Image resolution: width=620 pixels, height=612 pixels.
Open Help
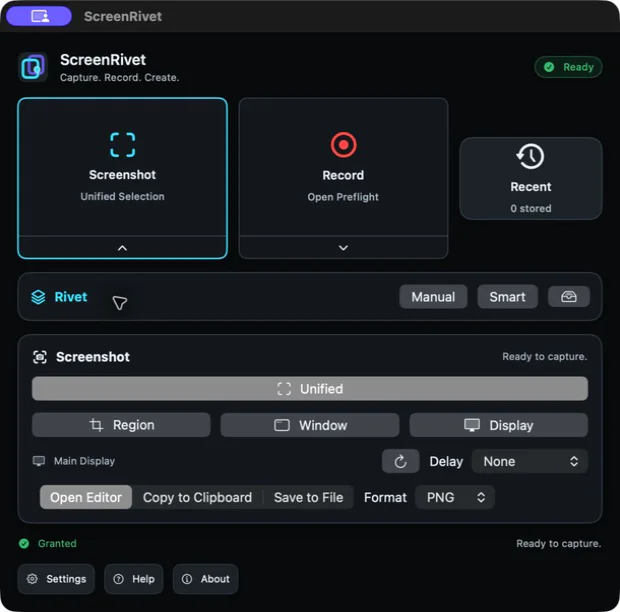[x=134, y=579]
